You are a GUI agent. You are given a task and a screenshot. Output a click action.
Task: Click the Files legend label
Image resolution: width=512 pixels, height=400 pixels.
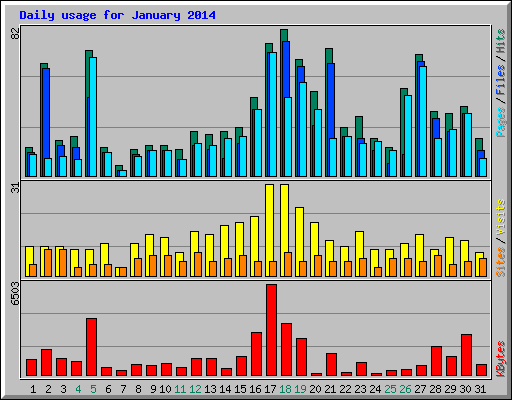click(501, 80)
